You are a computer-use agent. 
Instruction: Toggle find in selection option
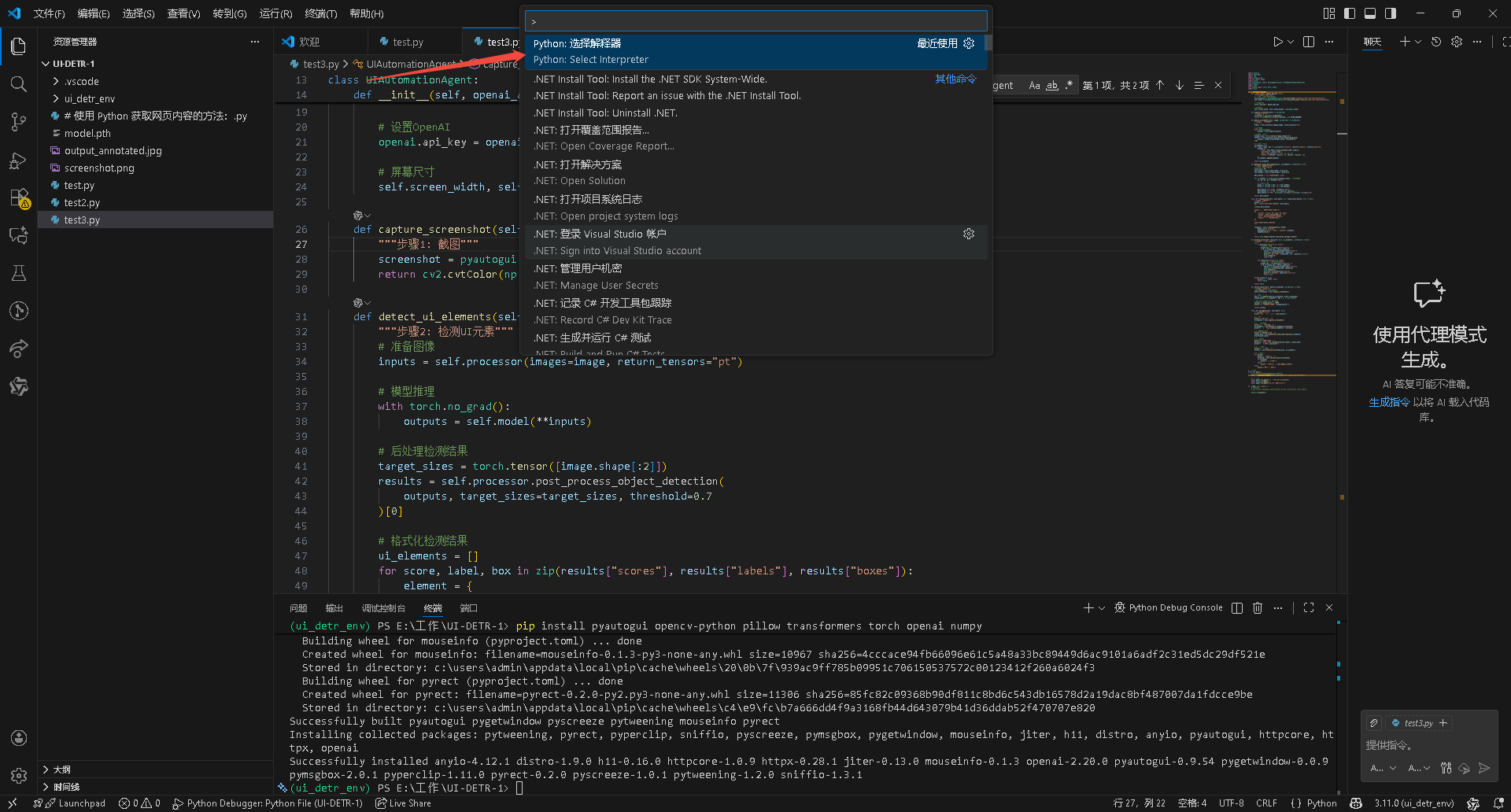pos(1199,85)
